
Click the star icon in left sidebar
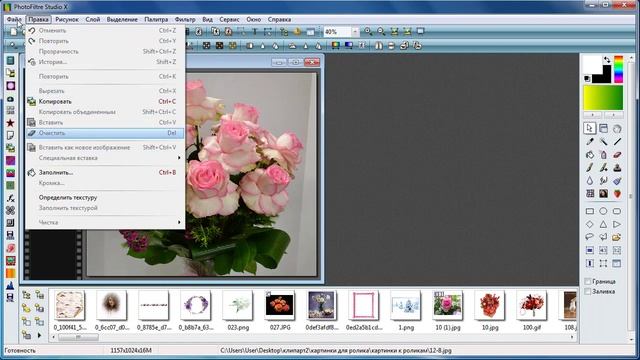11,123
